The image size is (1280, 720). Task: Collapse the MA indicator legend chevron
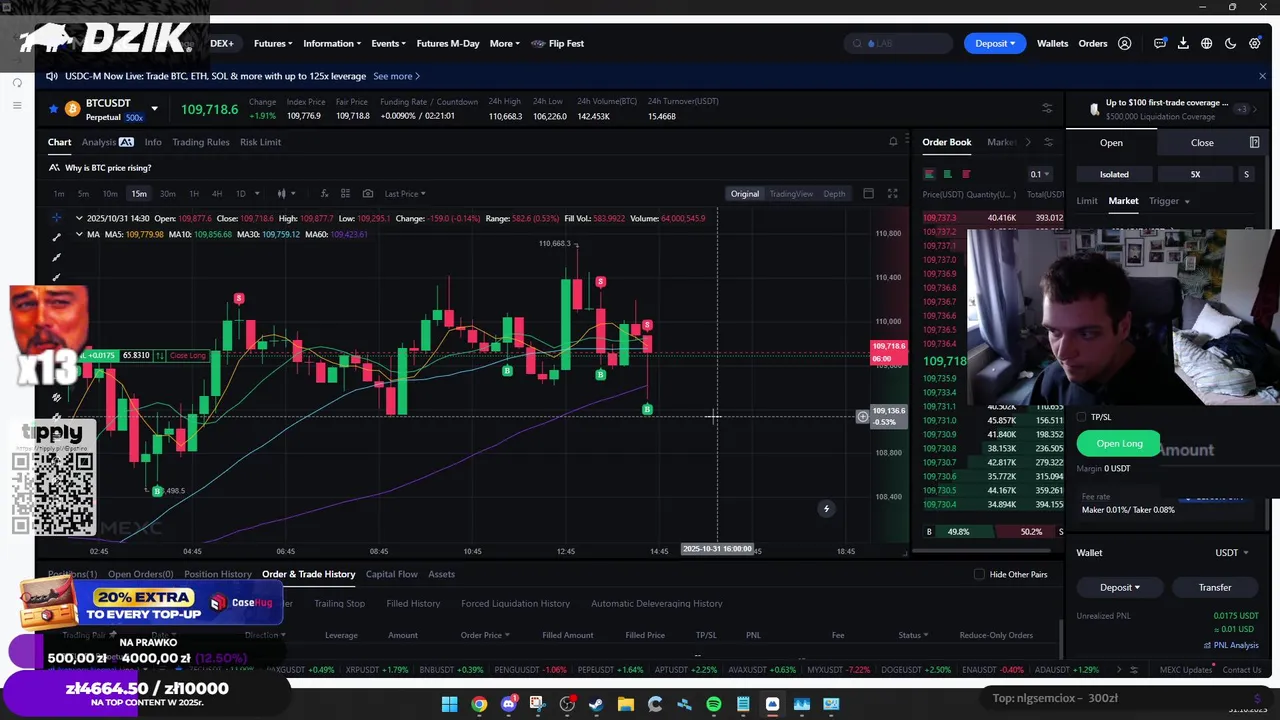pyautogui.click(x=79, y=235)
